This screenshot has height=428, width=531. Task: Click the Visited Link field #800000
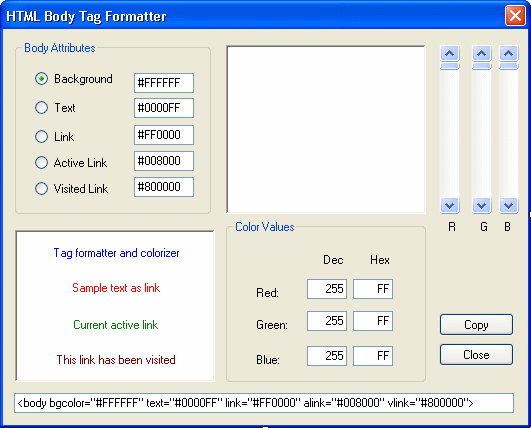pos(164,187)
